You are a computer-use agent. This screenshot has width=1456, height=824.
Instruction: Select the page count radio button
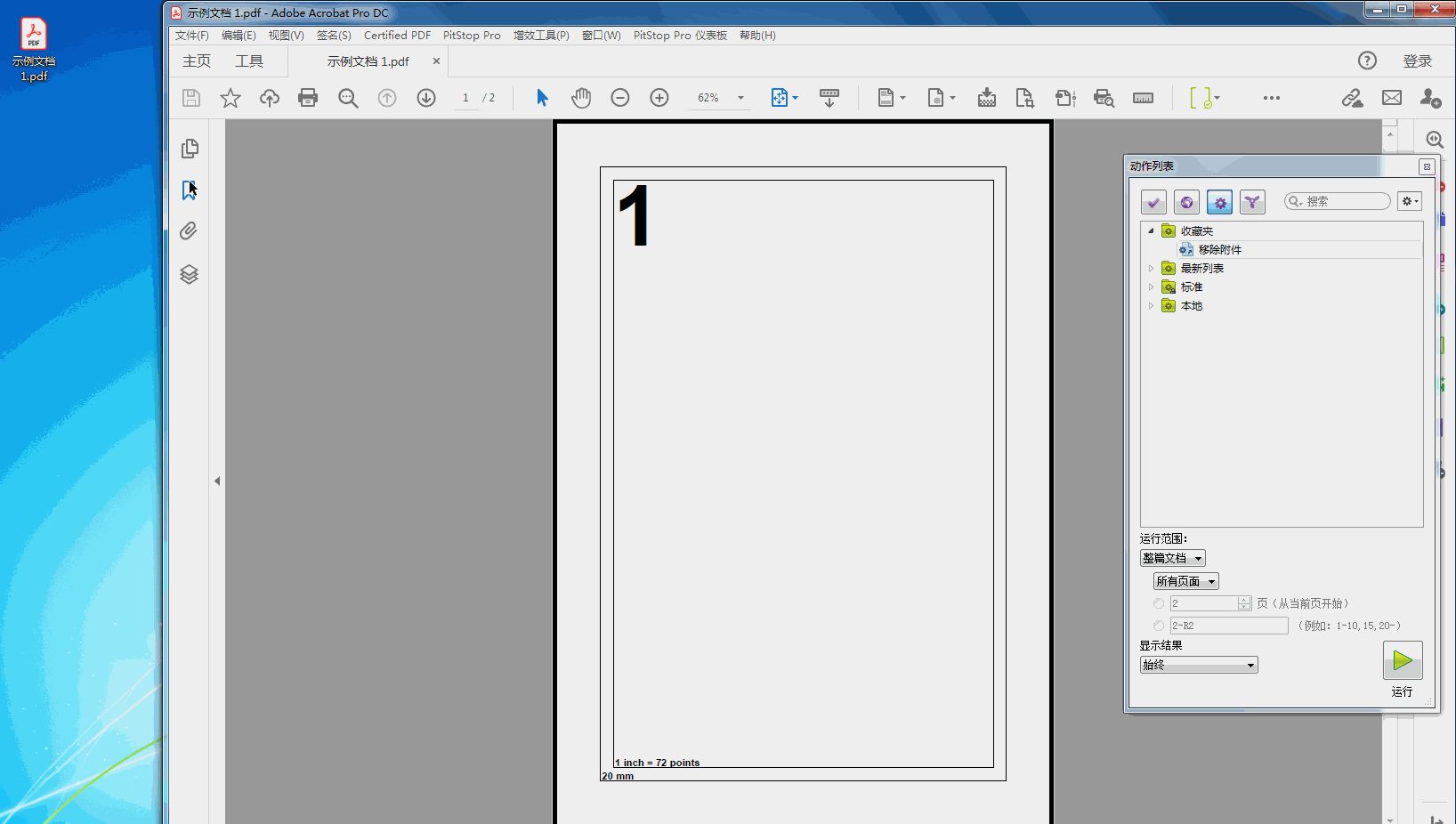[x=1159, y=603]
